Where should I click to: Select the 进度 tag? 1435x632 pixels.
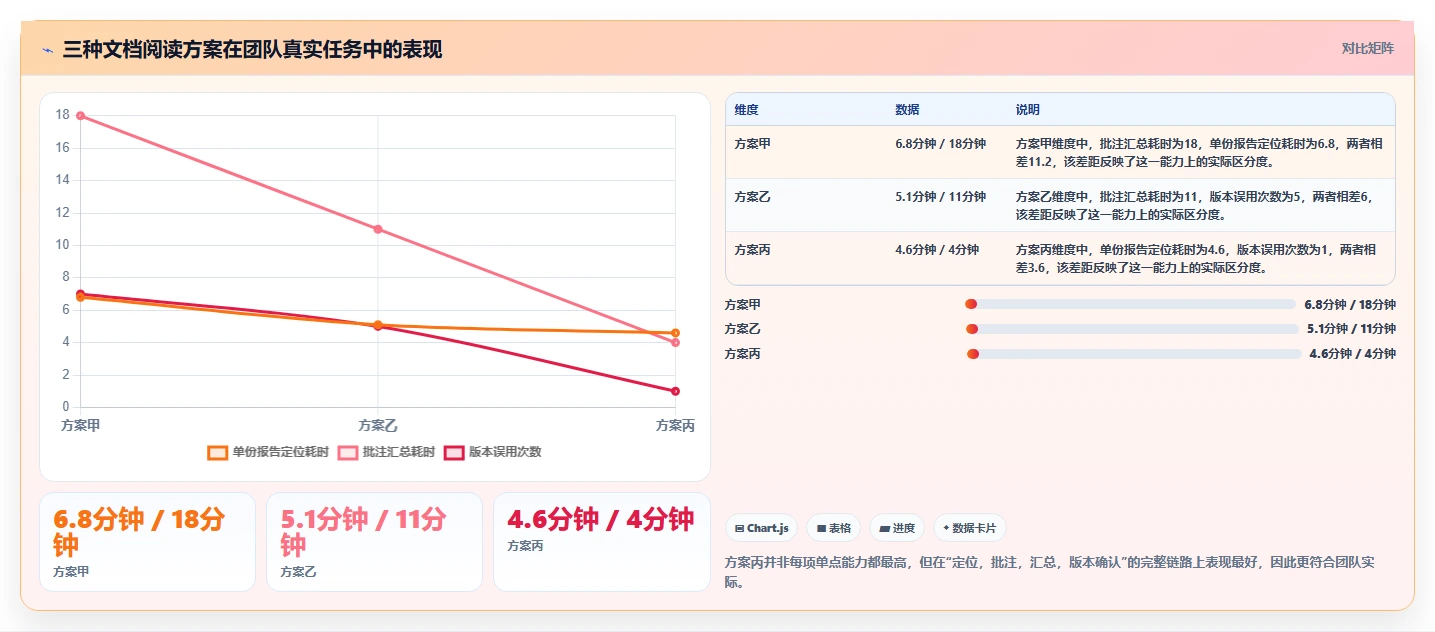tap(897, 528)
